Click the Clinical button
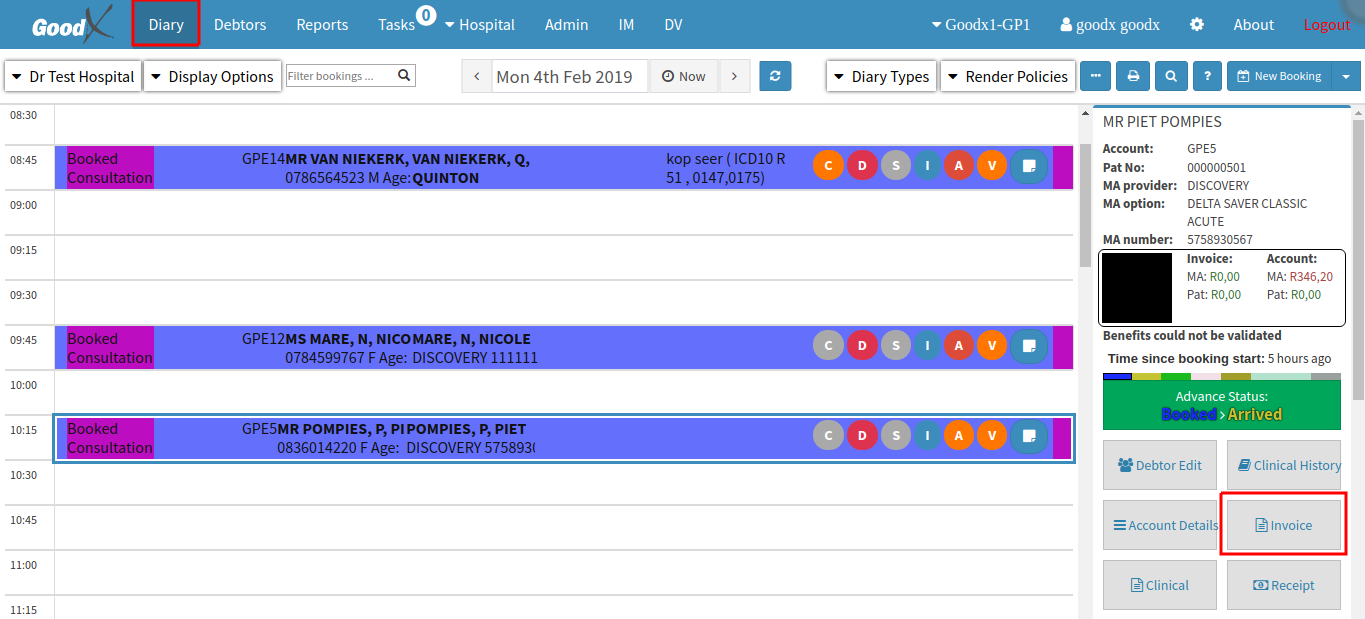1365x619 pixels. coord(1160,585)
